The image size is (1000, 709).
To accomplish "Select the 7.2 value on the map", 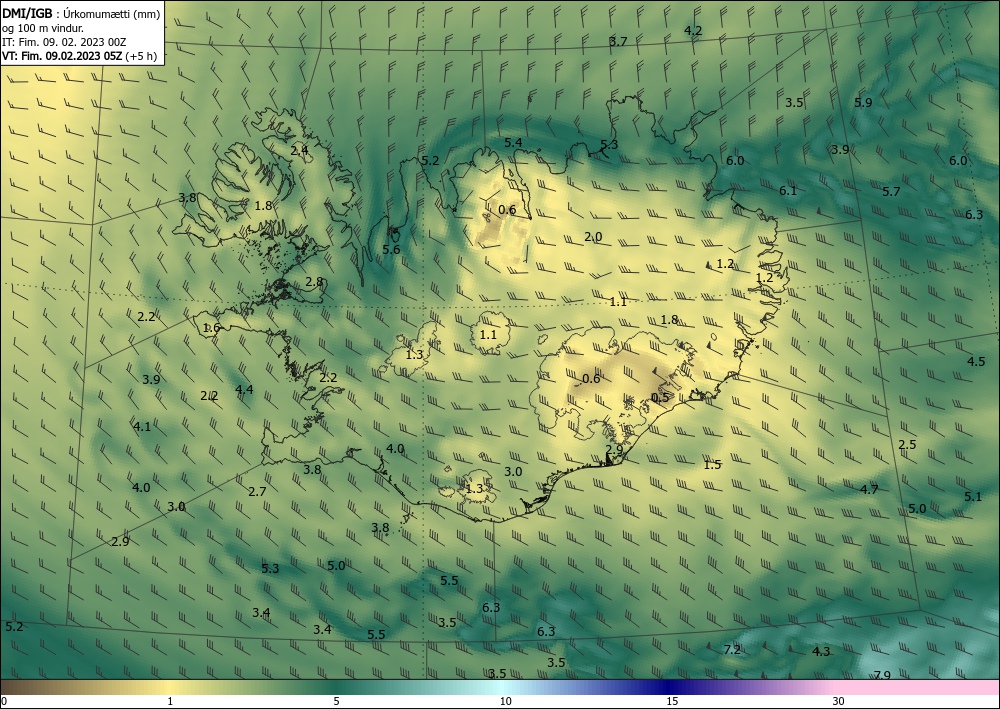I will pyautogui.click(x=732, y=649).
